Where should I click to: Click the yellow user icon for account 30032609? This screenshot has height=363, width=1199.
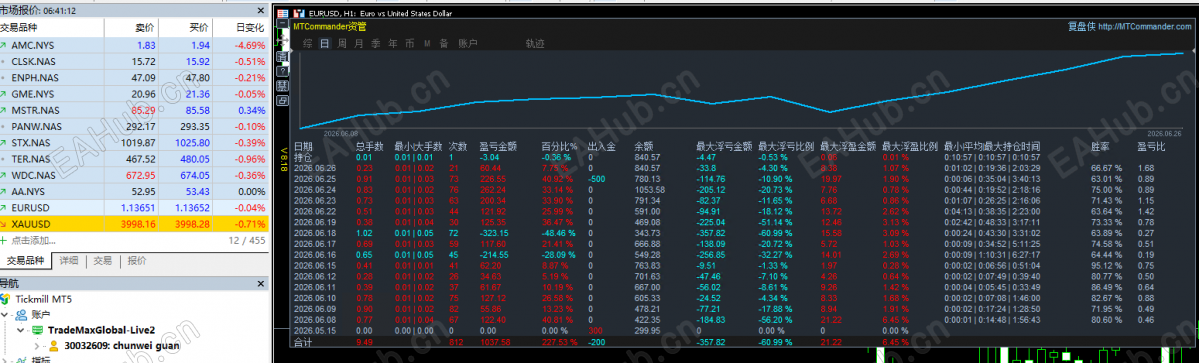(54, 345)
